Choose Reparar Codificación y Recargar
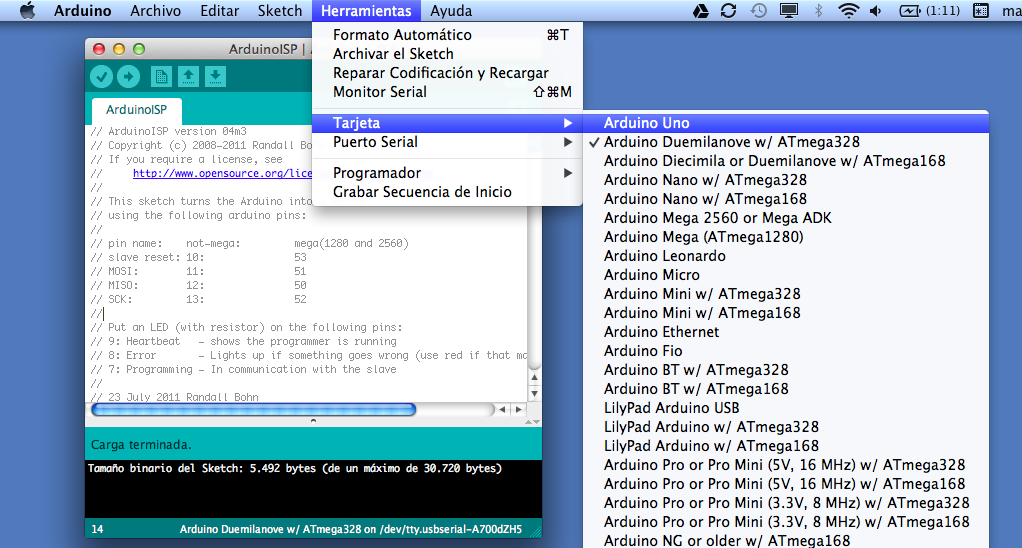 [447, 73]
